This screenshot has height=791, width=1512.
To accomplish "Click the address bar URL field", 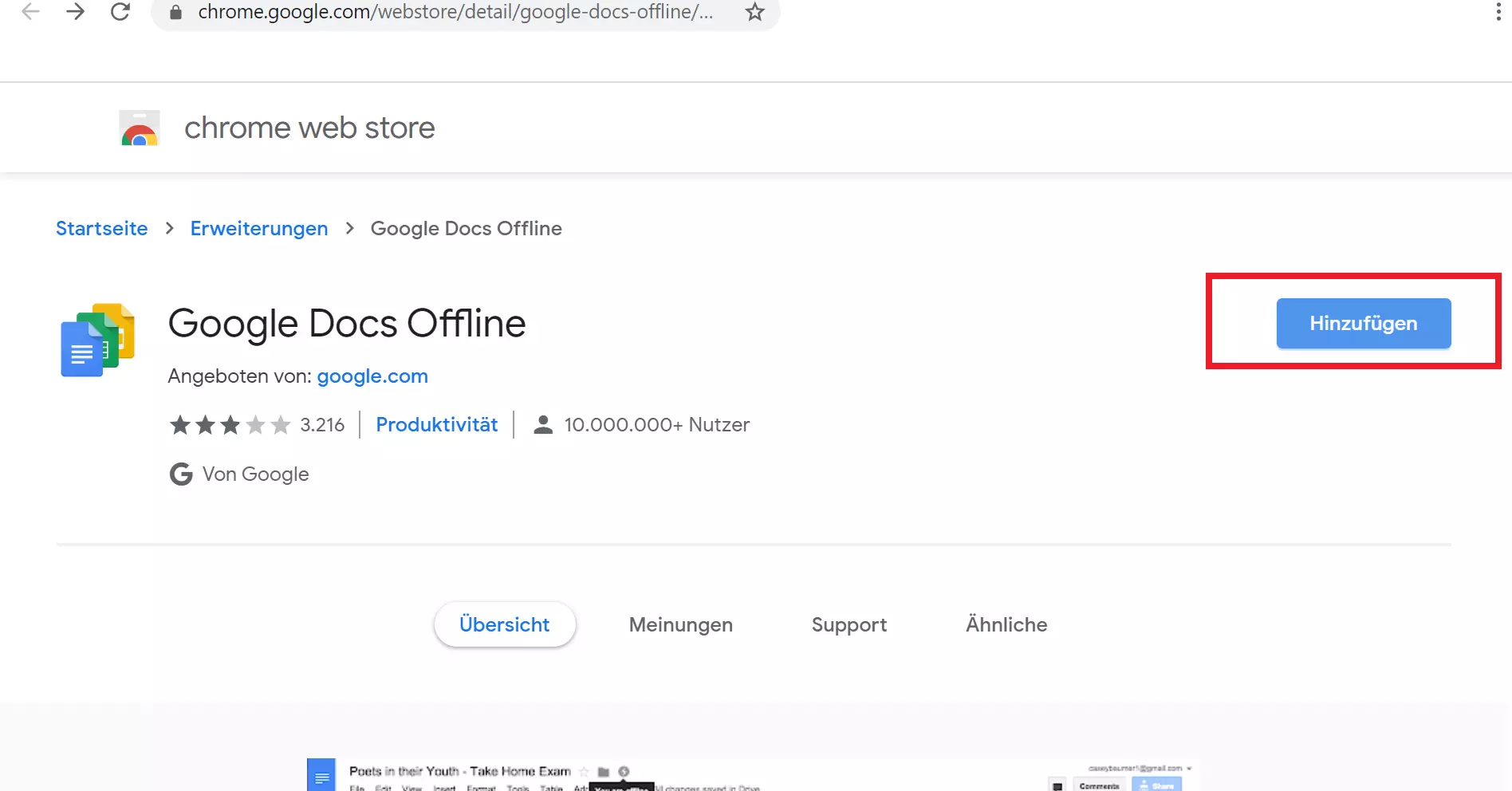I will tap(455, 12).
